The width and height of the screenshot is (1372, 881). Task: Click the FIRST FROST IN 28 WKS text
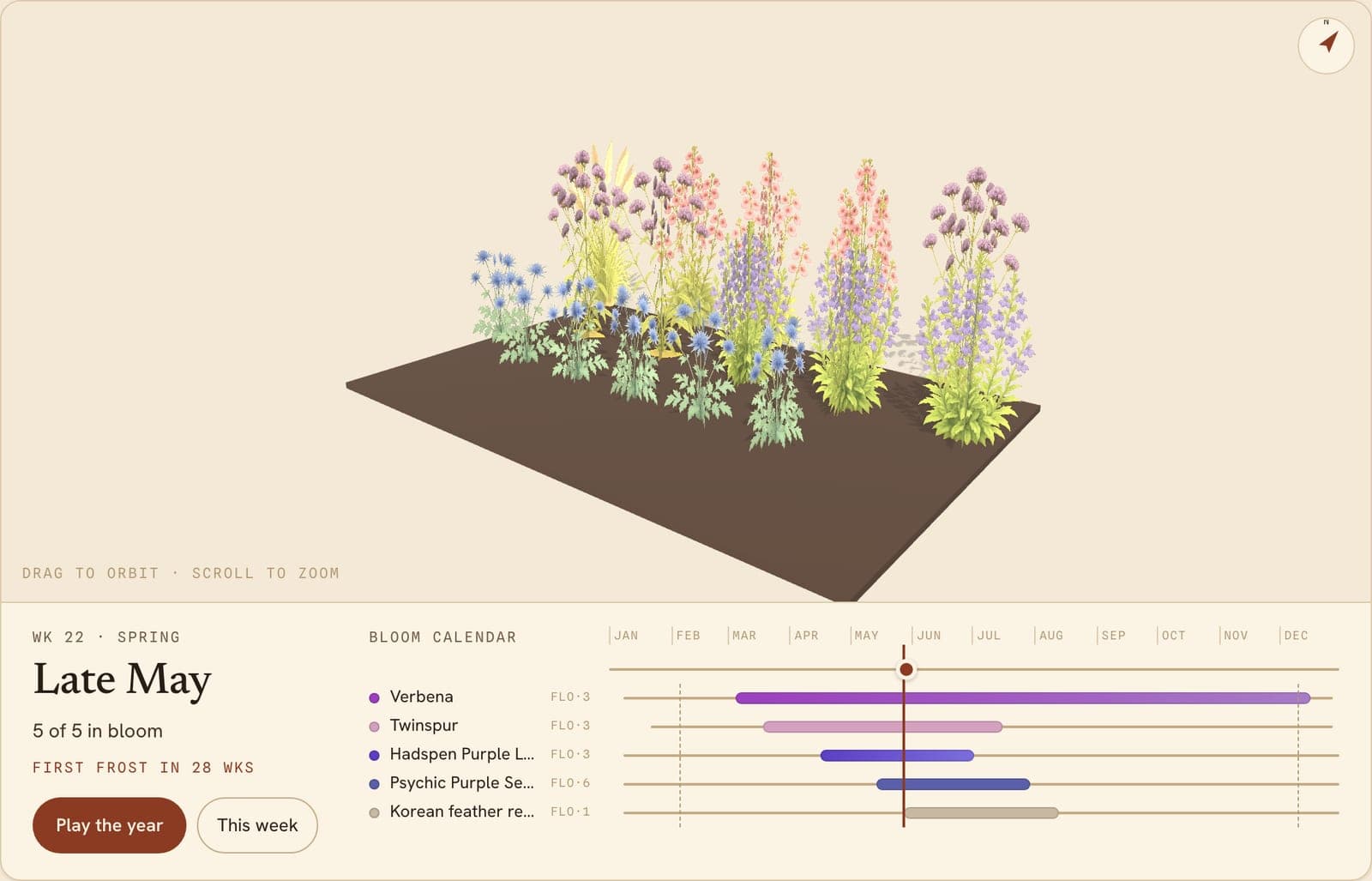143,768
